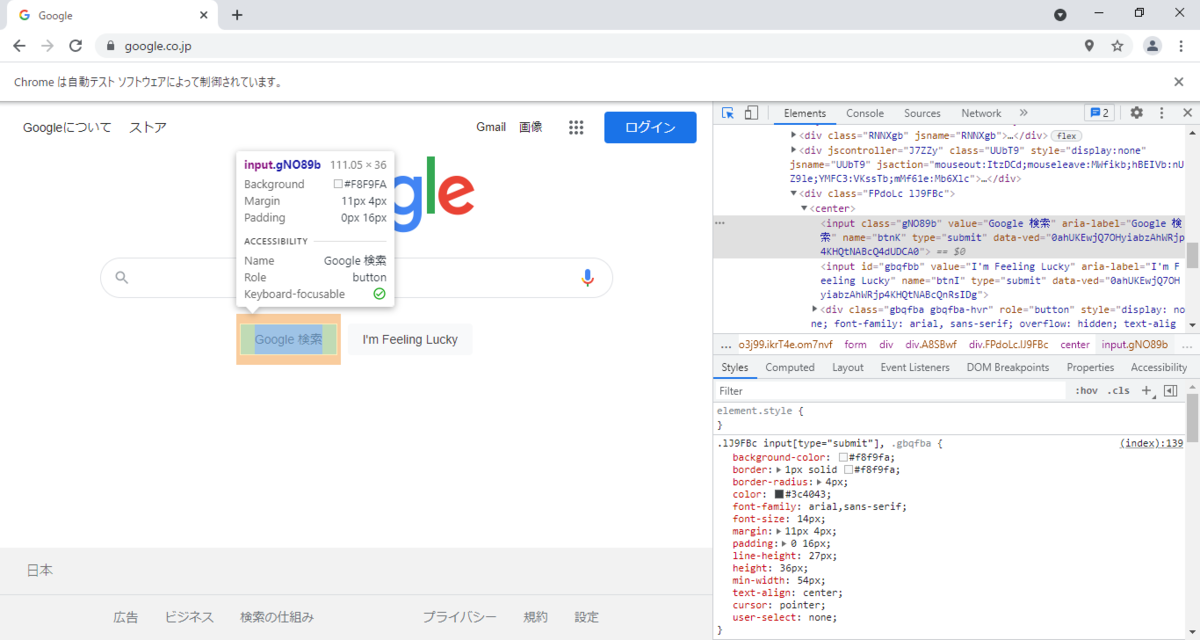Image resolution: width=1200 pixels, height=640 pixels.
Task: Click the search magnifier icon in Google box
Action: (122, 277)
